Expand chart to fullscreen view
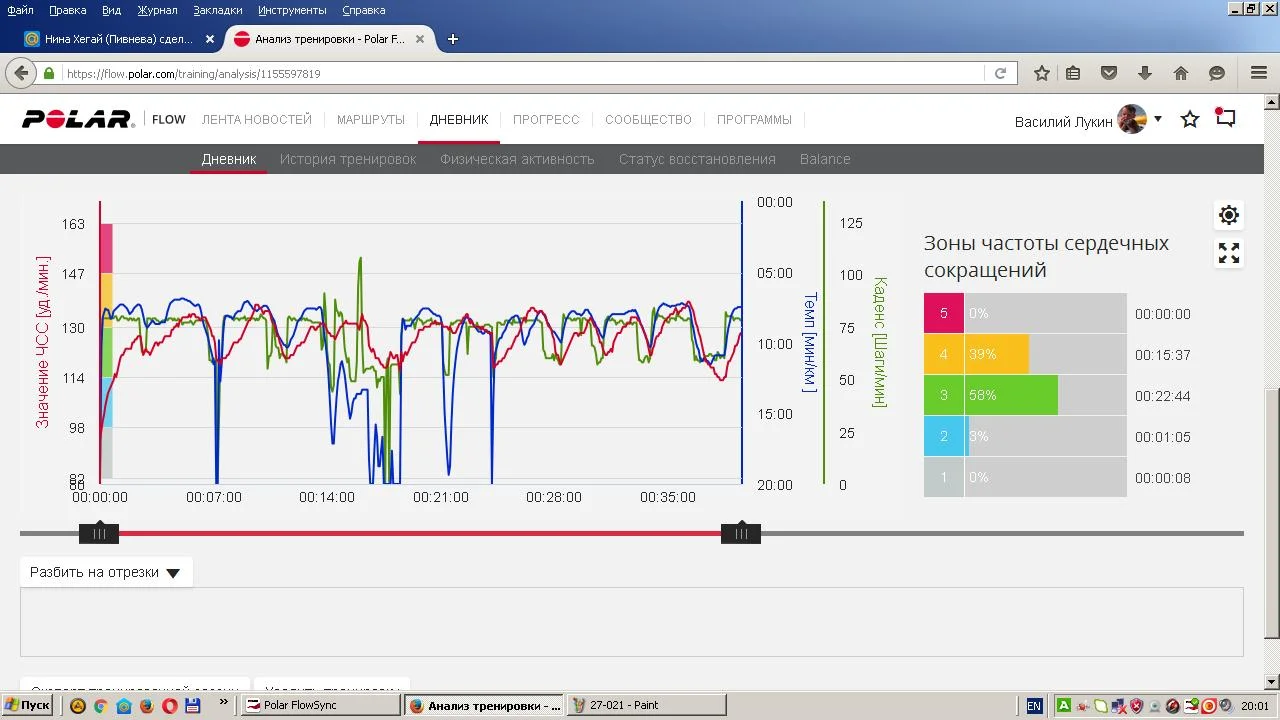Viewport: 1280px width, 720px height. (x=1229, y=253)
